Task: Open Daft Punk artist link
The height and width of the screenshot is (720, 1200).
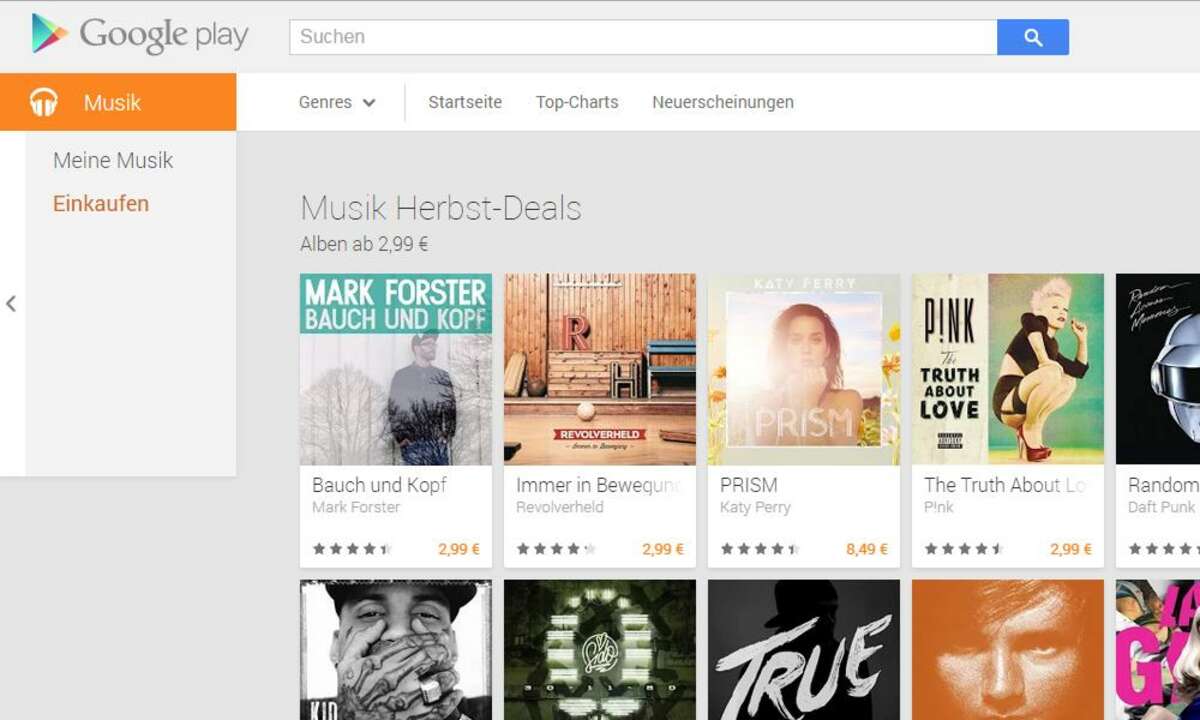Action: 1162,507
